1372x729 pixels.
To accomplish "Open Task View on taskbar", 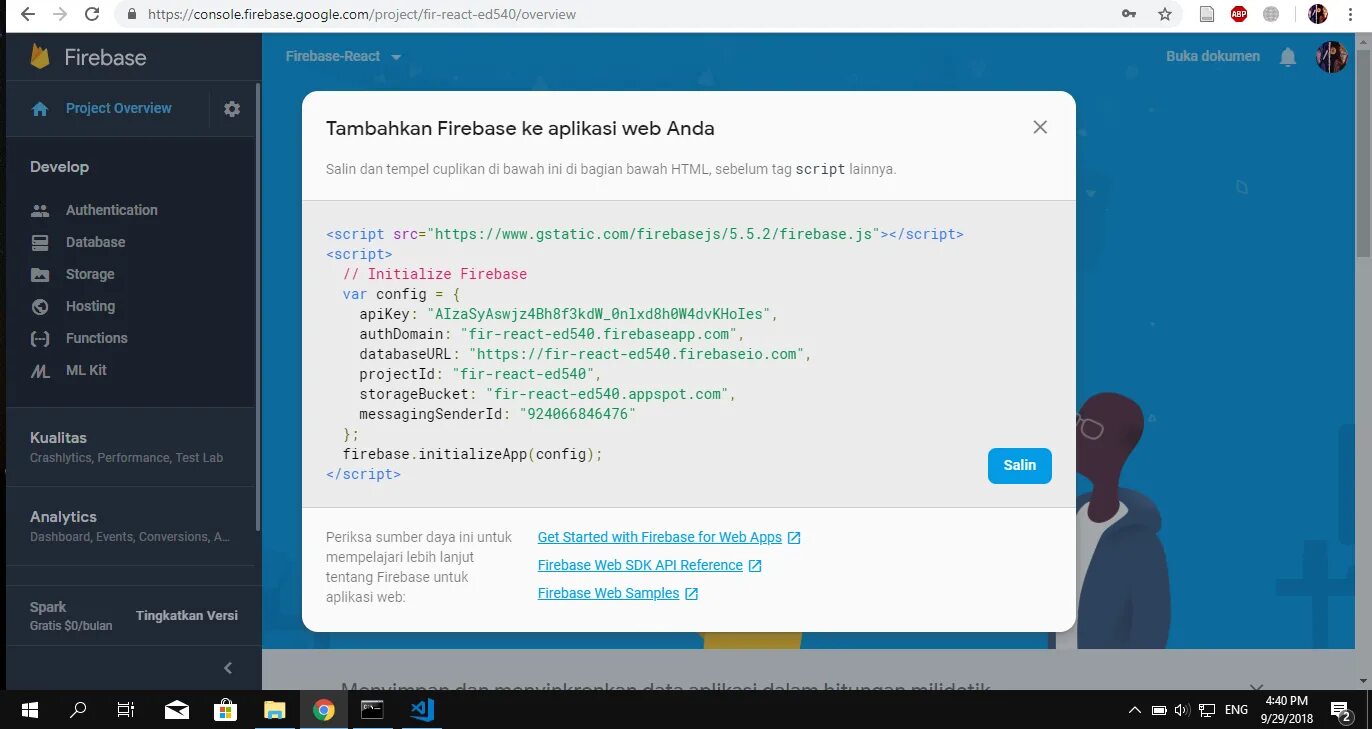I will coord(126,710).
